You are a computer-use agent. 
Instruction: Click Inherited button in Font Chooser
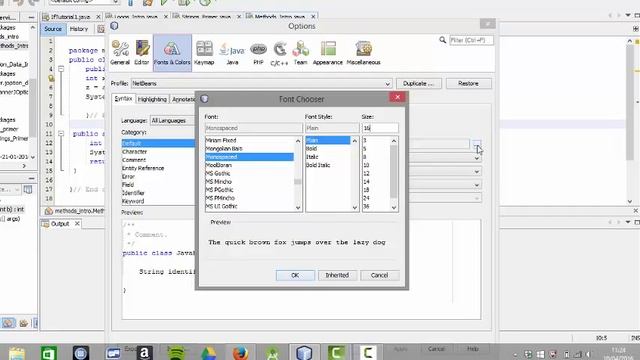click(337, 276)
